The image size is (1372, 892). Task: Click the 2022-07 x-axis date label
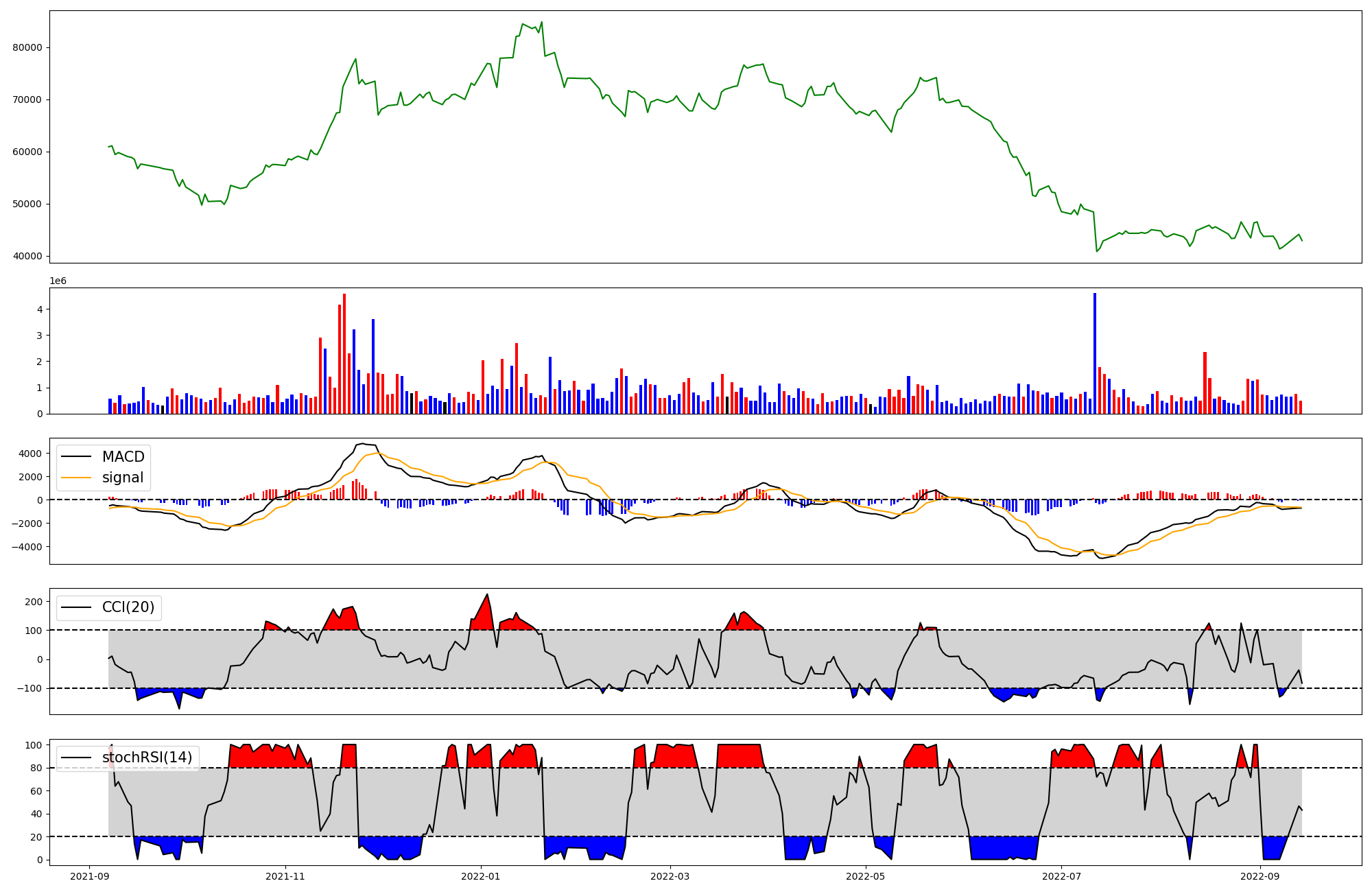[x=1061, y=876]
